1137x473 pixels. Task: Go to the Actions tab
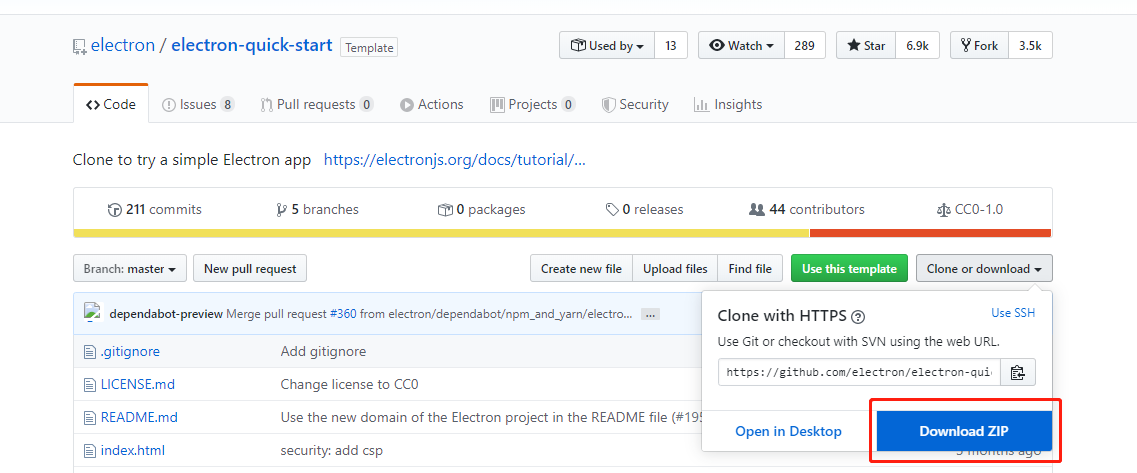click(x=432, y=104)
